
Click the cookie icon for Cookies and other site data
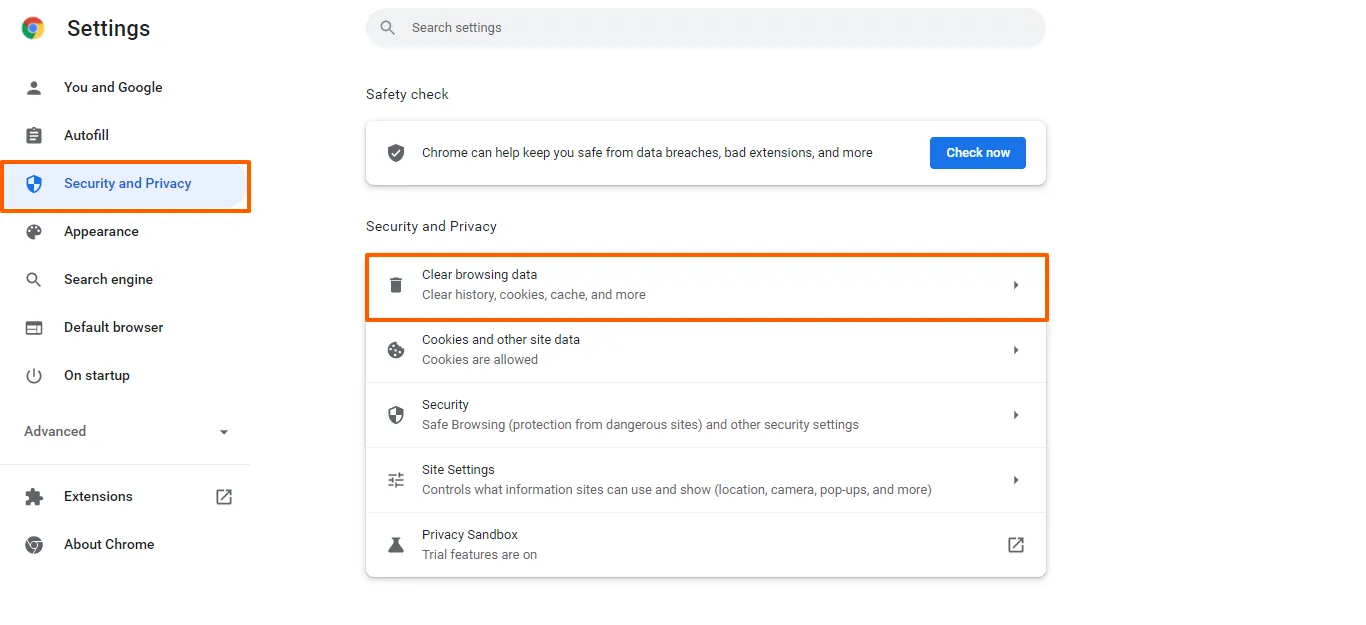point(396,350)
